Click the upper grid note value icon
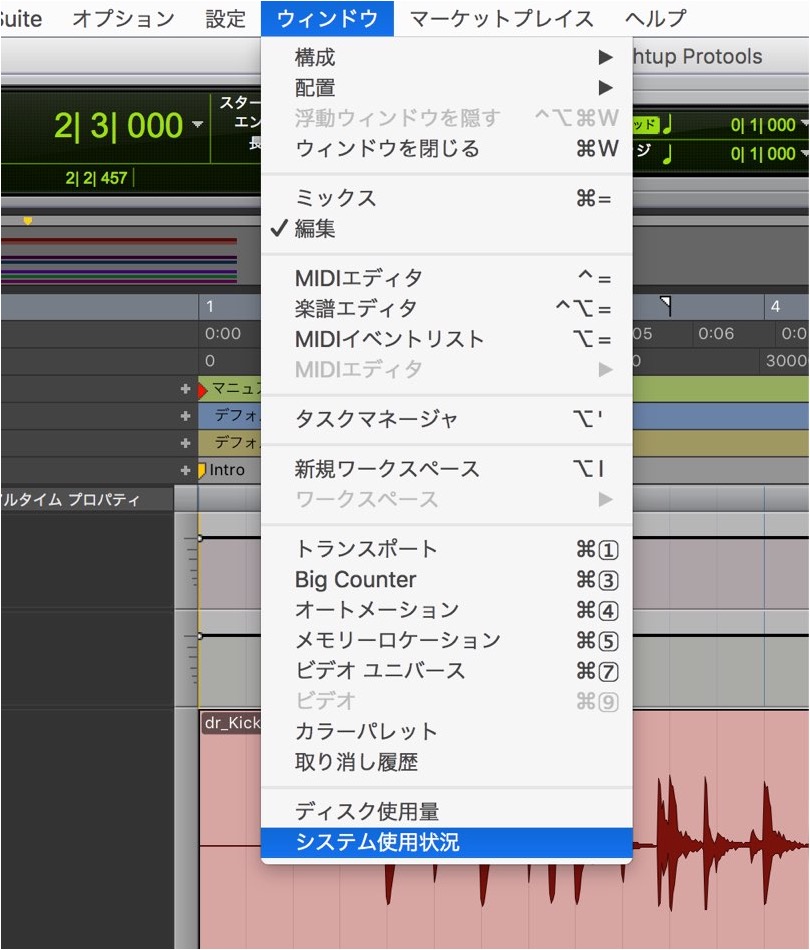Image resolution: width=810 pixels, height=950 pixels. click(x=667, y=124)
